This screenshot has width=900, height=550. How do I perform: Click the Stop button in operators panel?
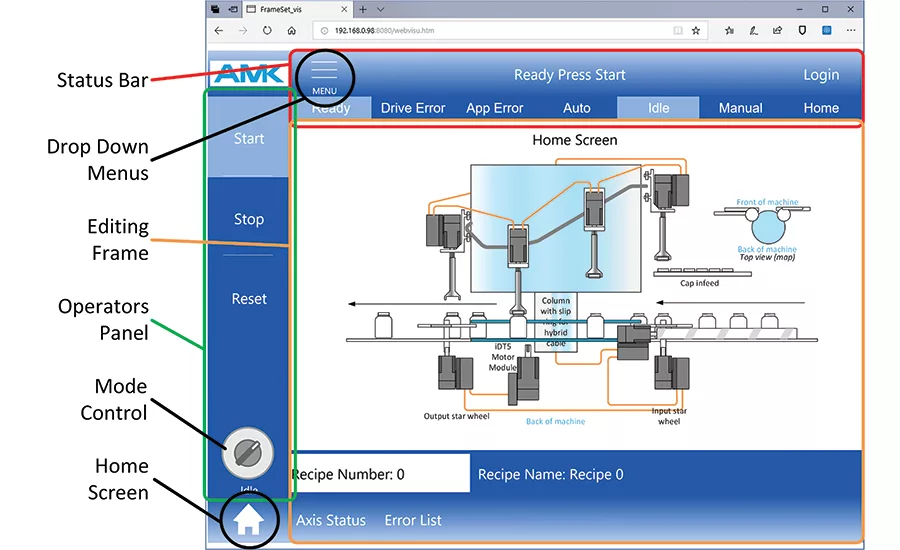[x=249, y=219]
